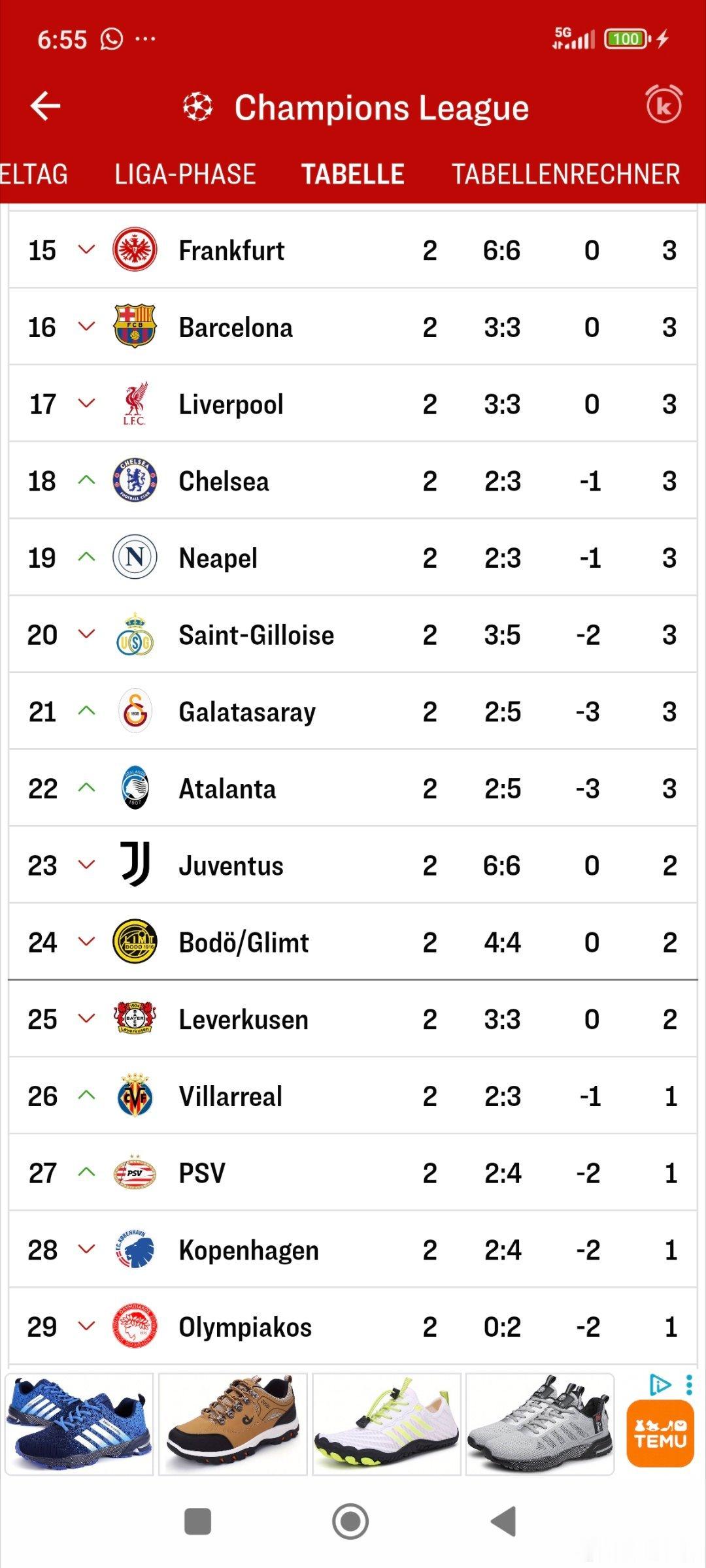Open the kicker alarm notification icon
This screenshot has height=1568, width=706.
pos(664,105)
